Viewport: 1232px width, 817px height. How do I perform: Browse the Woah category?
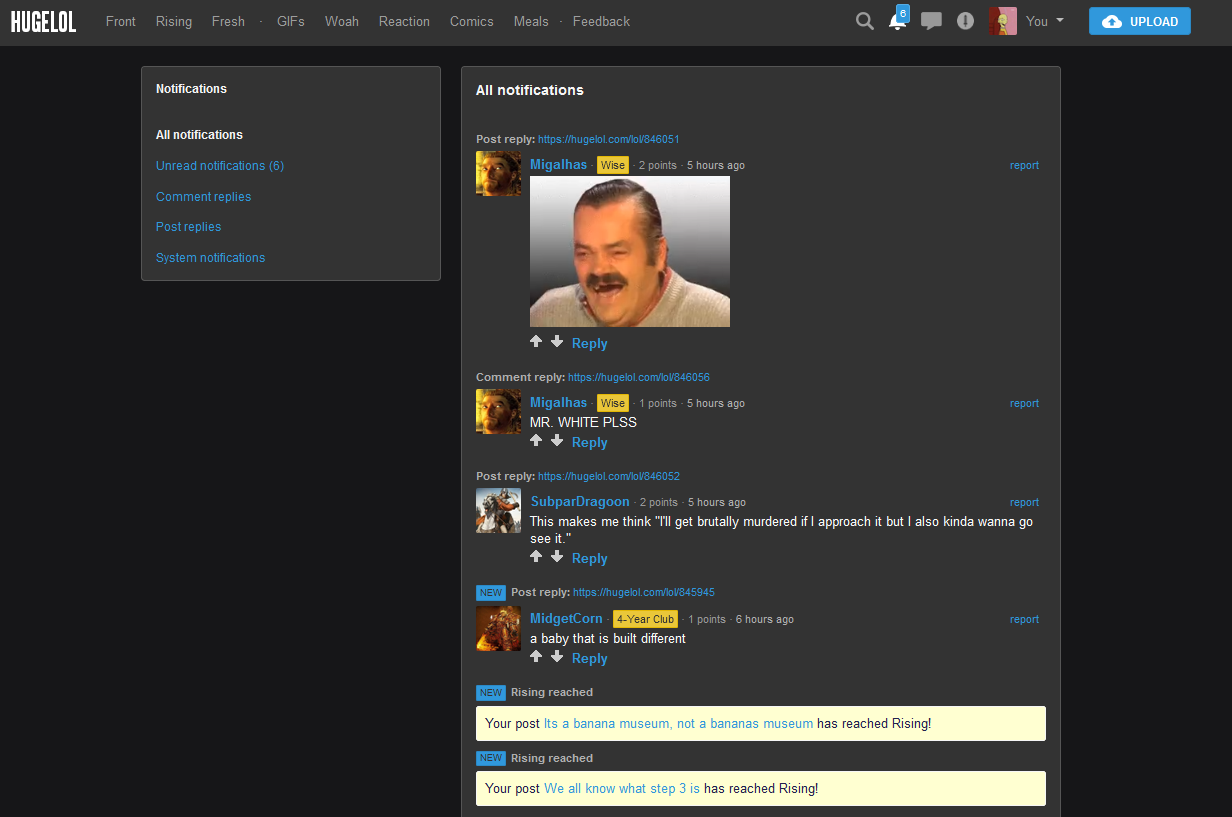tap(342, 21)
